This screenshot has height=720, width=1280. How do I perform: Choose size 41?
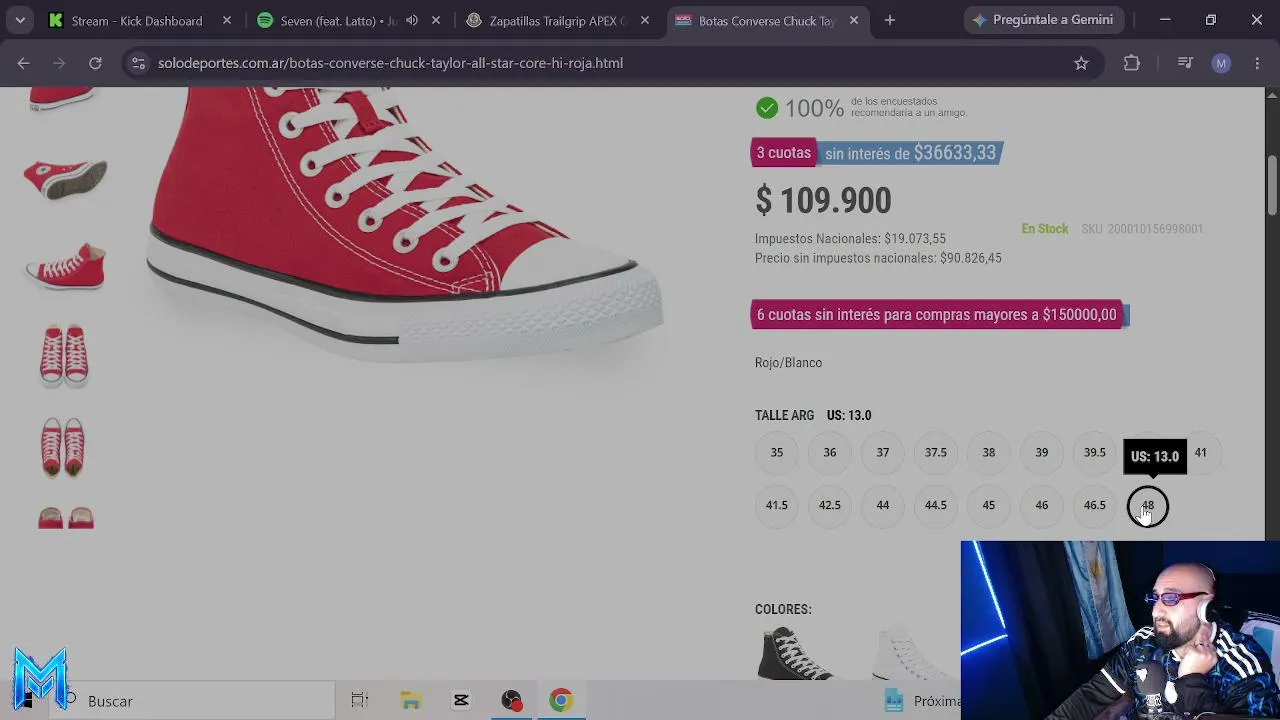pyautogui.click(x=1201, y=453)
